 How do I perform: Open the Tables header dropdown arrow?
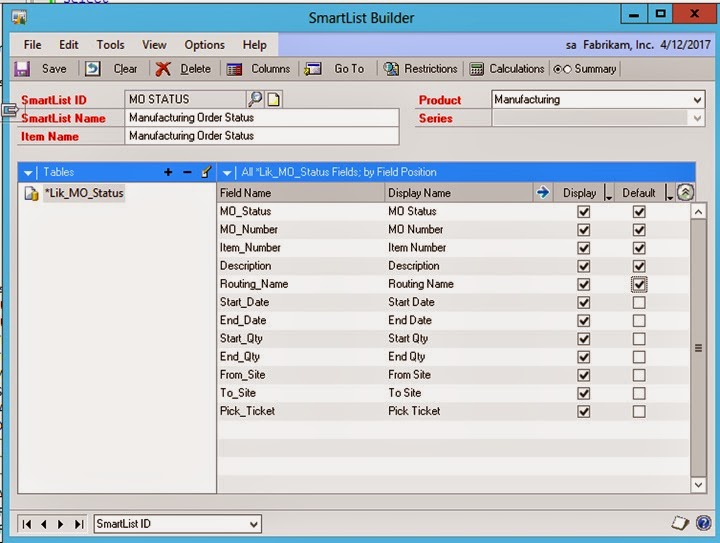pyautogui.click(x=28, y=173)
